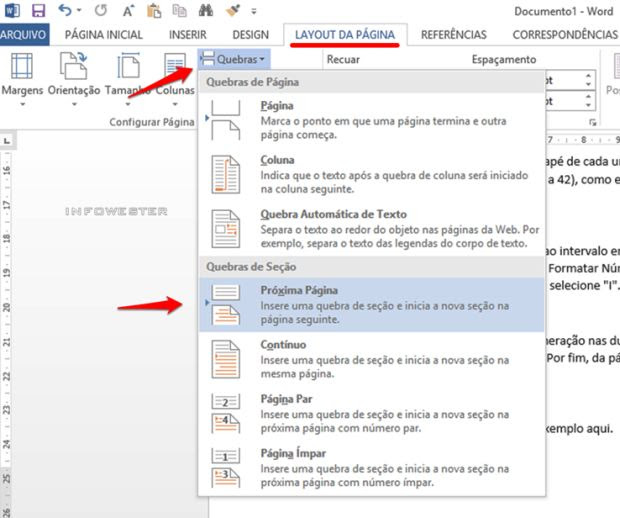Viewport: 620px width, 518px height.
Task: Switch to the DESIGN tab
Action: point(251,35)
